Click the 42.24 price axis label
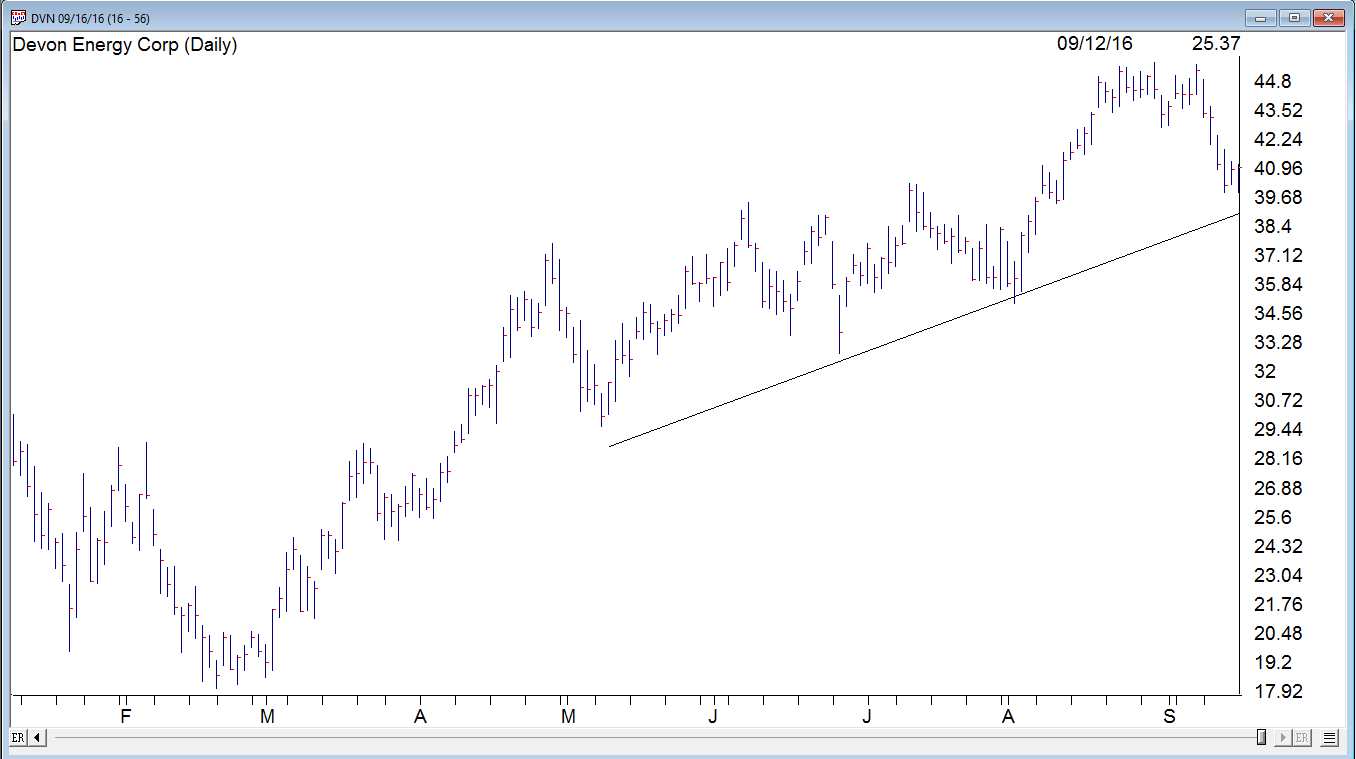The image size is (1356, 759). tap(1277, 139)
